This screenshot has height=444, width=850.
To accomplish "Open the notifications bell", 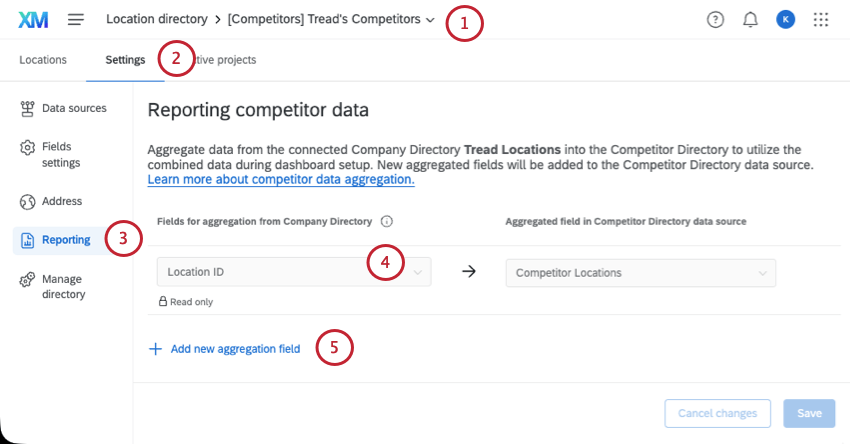I will click(750, 19).
